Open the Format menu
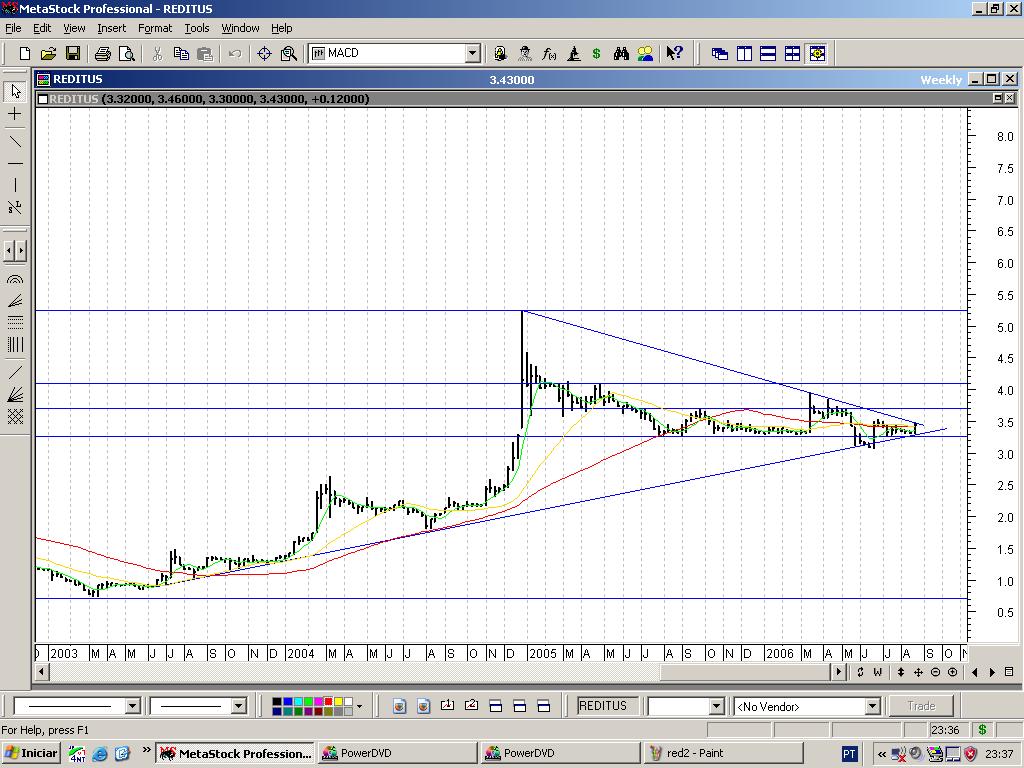The image size is (1024, 768). coord(155,28)
